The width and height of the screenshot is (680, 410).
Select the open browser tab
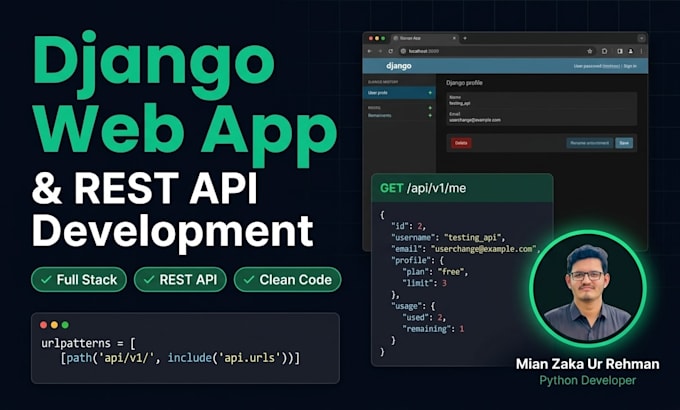click(x=425, y=38)
